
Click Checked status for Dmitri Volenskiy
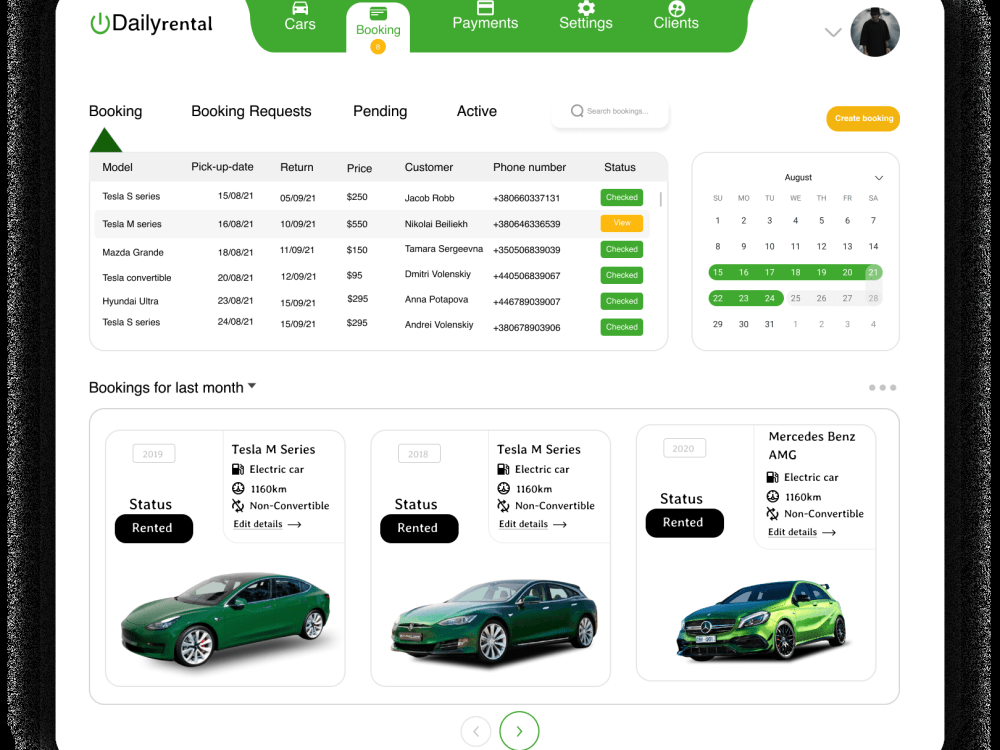[x=622, y=276]
